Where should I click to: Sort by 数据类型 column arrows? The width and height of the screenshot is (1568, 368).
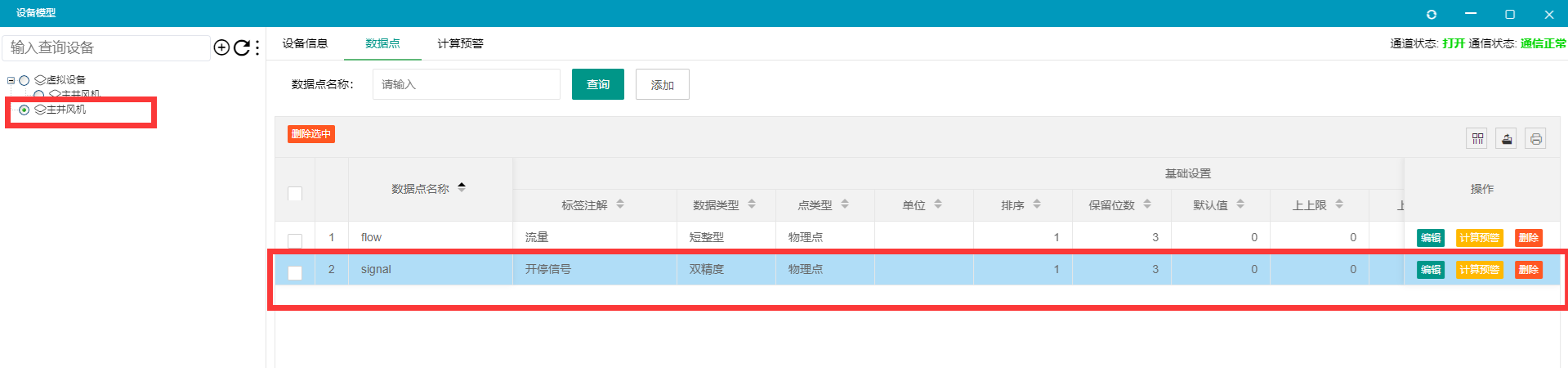click(x=752, y=204)
